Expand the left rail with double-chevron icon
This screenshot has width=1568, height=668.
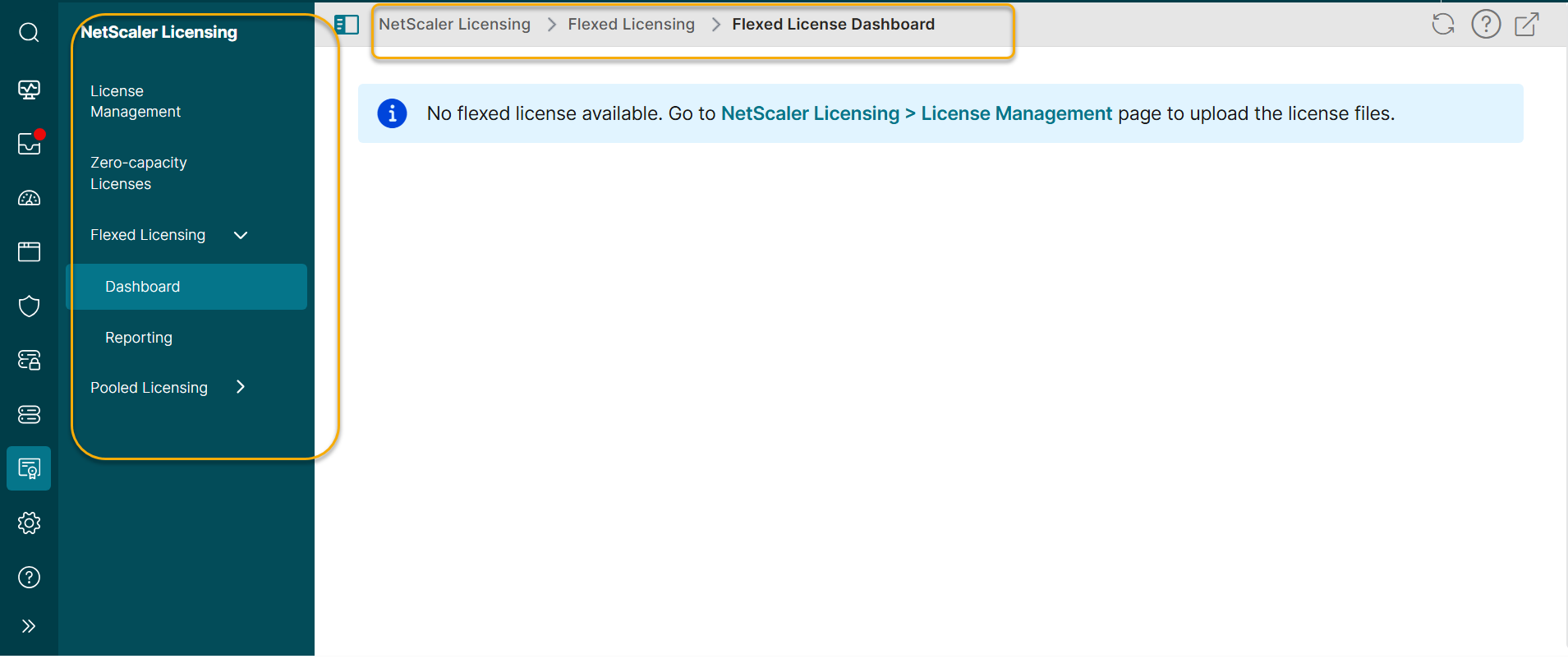[x=29, y=626]
